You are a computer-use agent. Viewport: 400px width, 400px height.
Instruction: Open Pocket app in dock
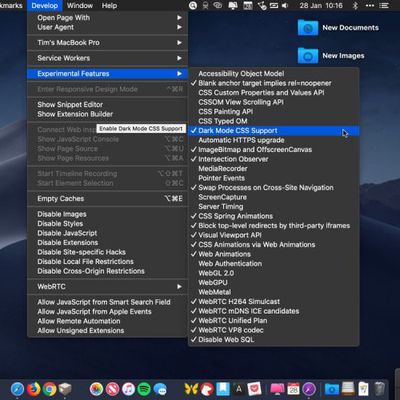point(255,389)
